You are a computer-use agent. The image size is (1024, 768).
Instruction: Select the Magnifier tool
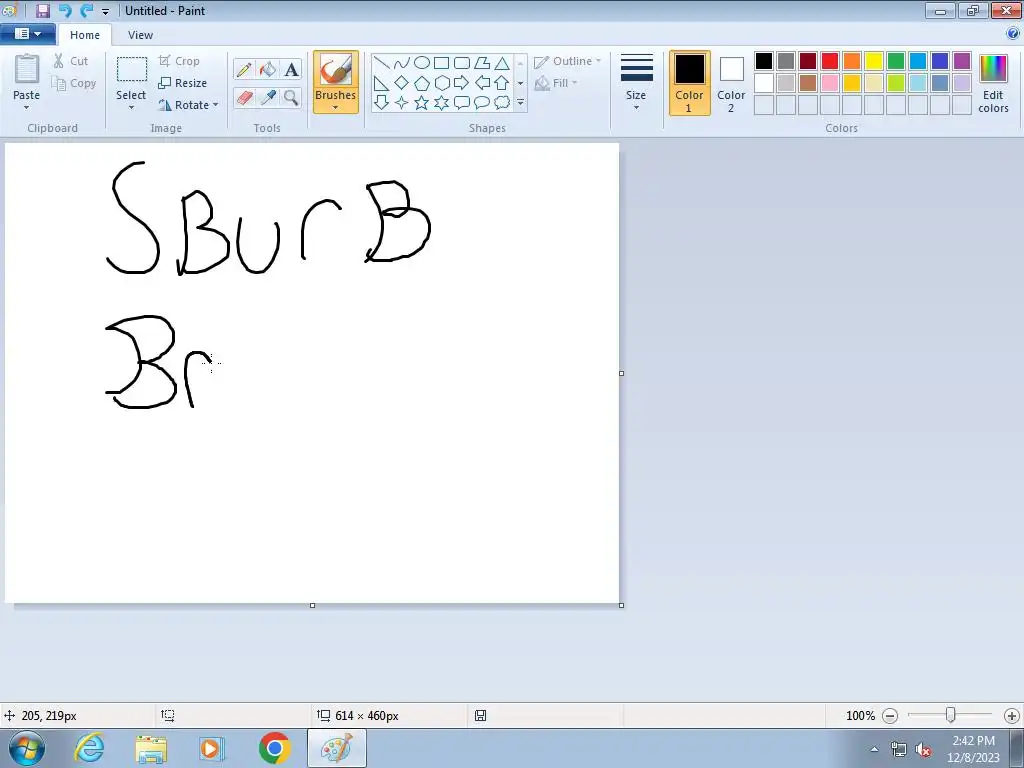pyautogui.click(x=291, y=98)
